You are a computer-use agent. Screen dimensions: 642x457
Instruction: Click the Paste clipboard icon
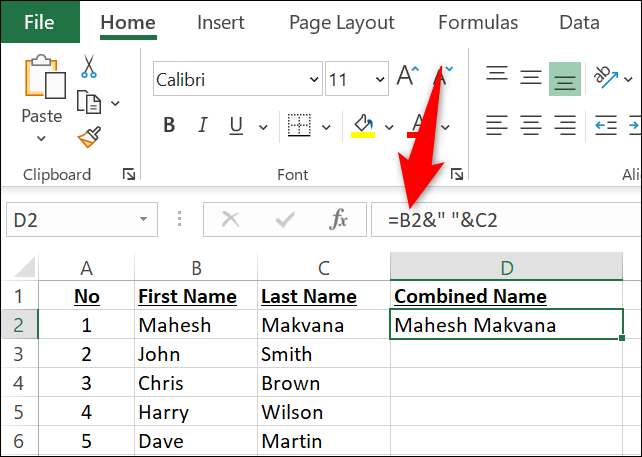(45, 77)
